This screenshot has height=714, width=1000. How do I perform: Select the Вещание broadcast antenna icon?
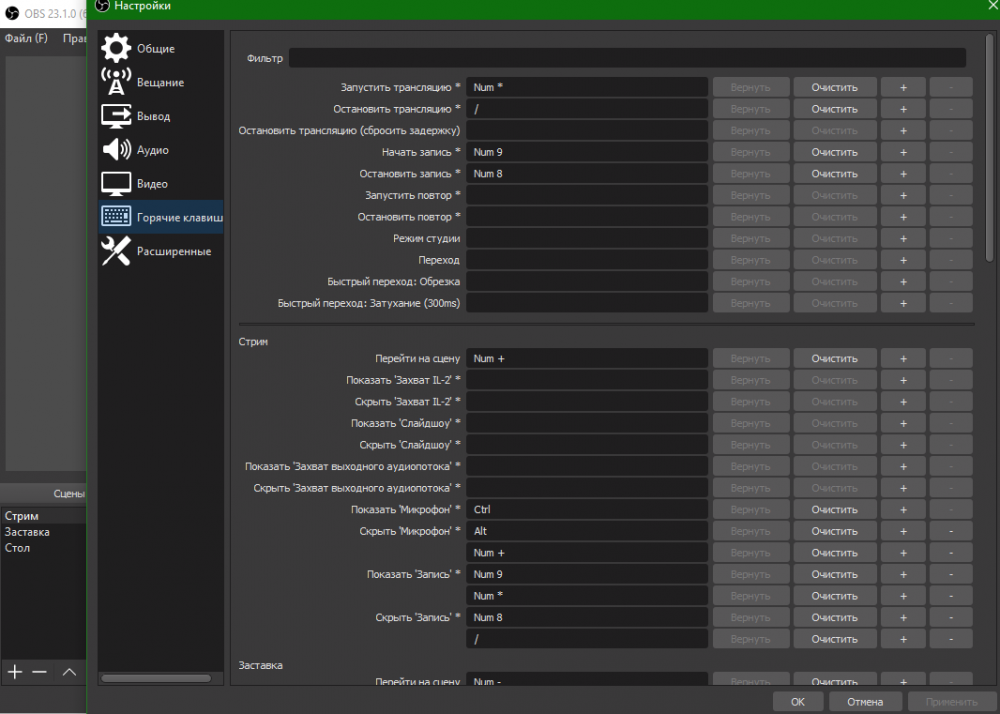(116, 82)
